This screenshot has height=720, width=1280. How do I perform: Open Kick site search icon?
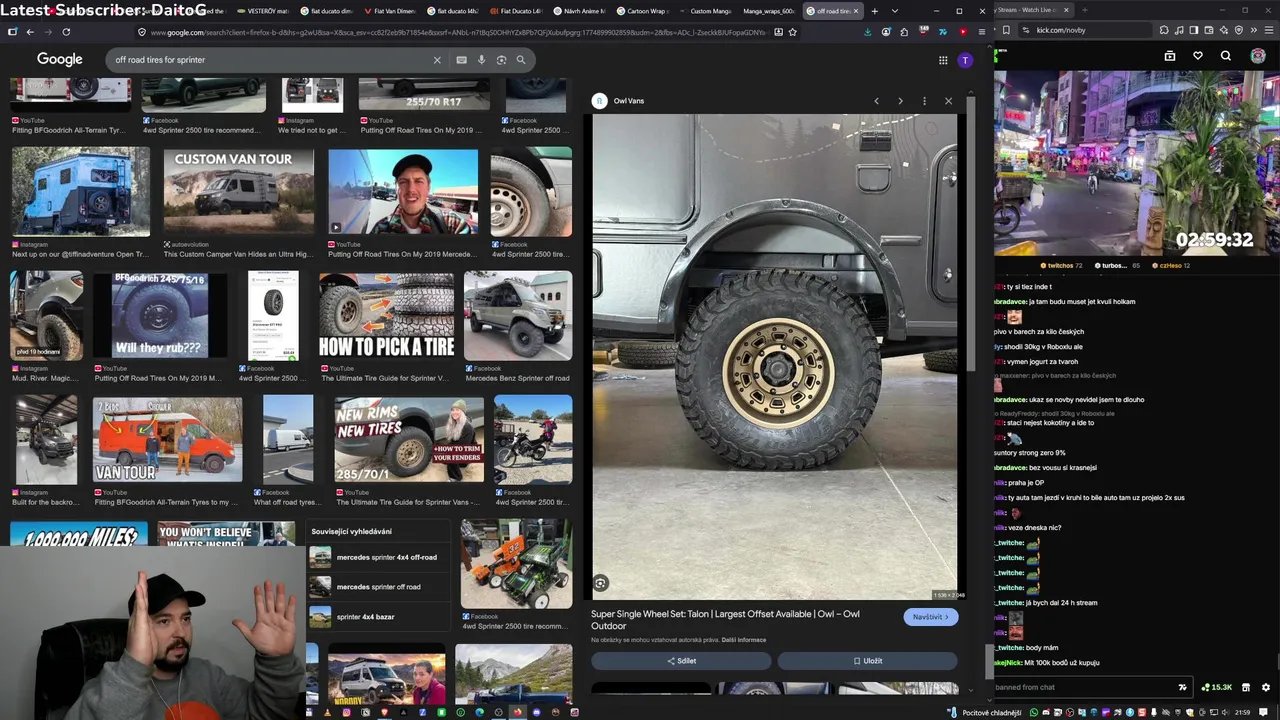click(x=1226, y=56)
